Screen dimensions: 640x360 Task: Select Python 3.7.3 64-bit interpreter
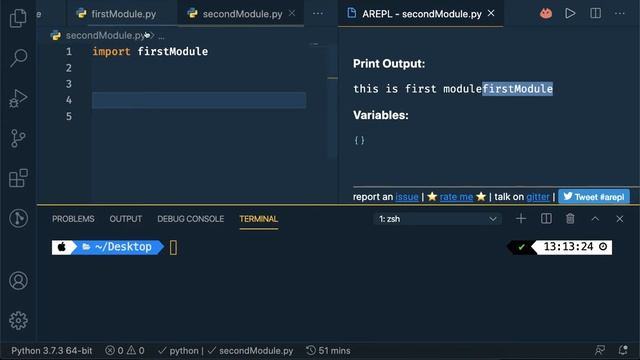coord(52,351)
